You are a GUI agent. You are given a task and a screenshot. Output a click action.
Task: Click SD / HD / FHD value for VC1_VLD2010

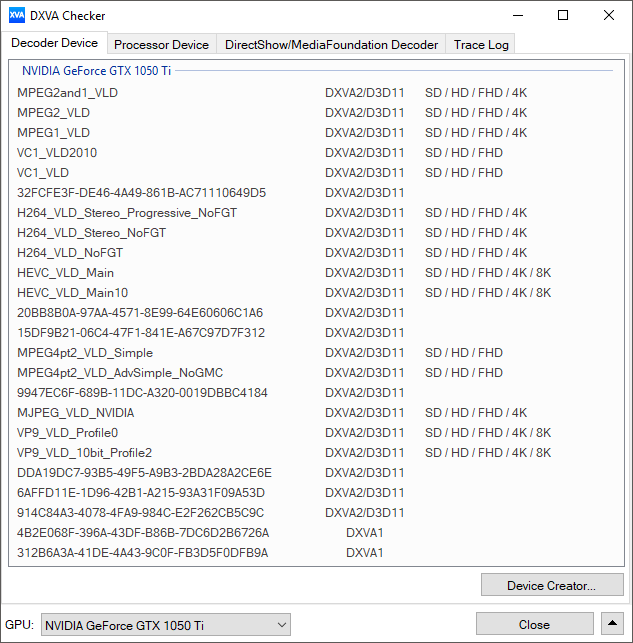(464, 153)
